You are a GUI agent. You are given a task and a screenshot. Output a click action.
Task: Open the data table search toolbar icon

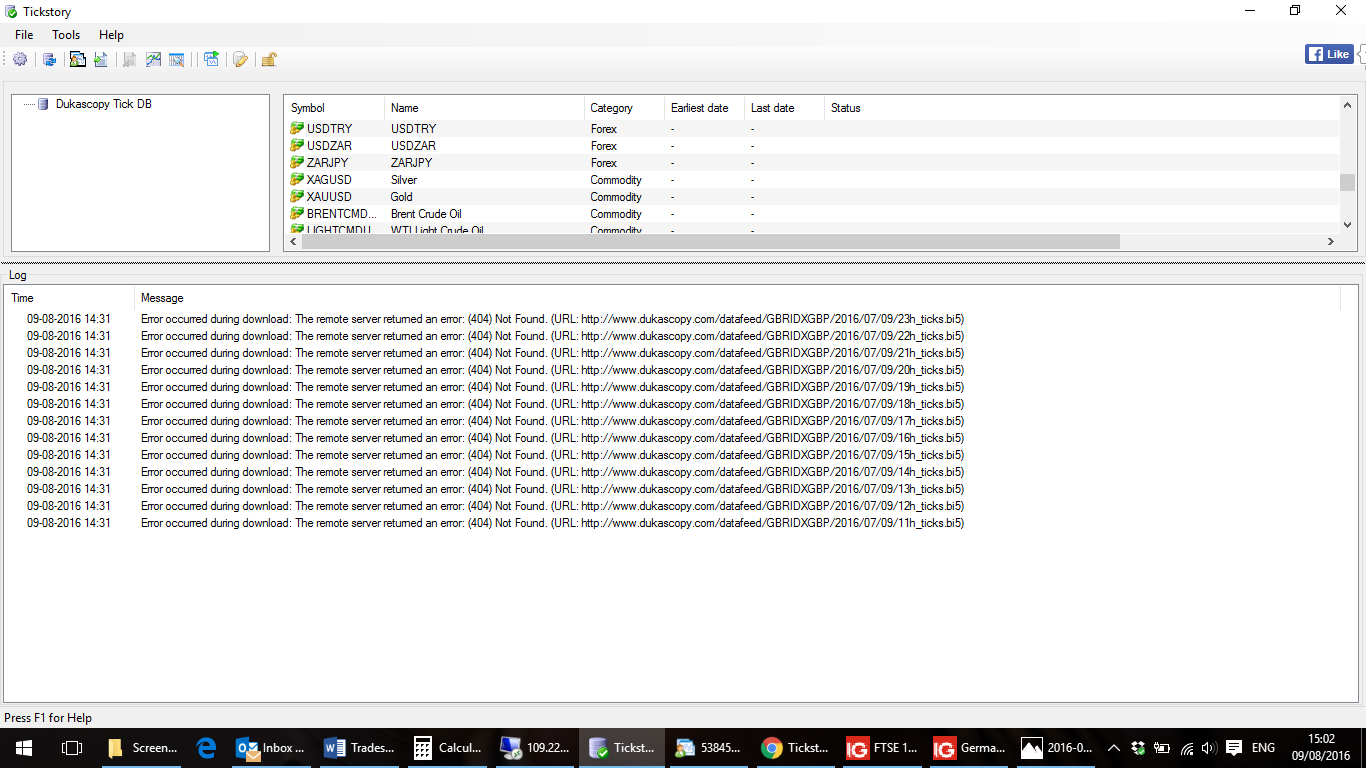click(177, 60)
